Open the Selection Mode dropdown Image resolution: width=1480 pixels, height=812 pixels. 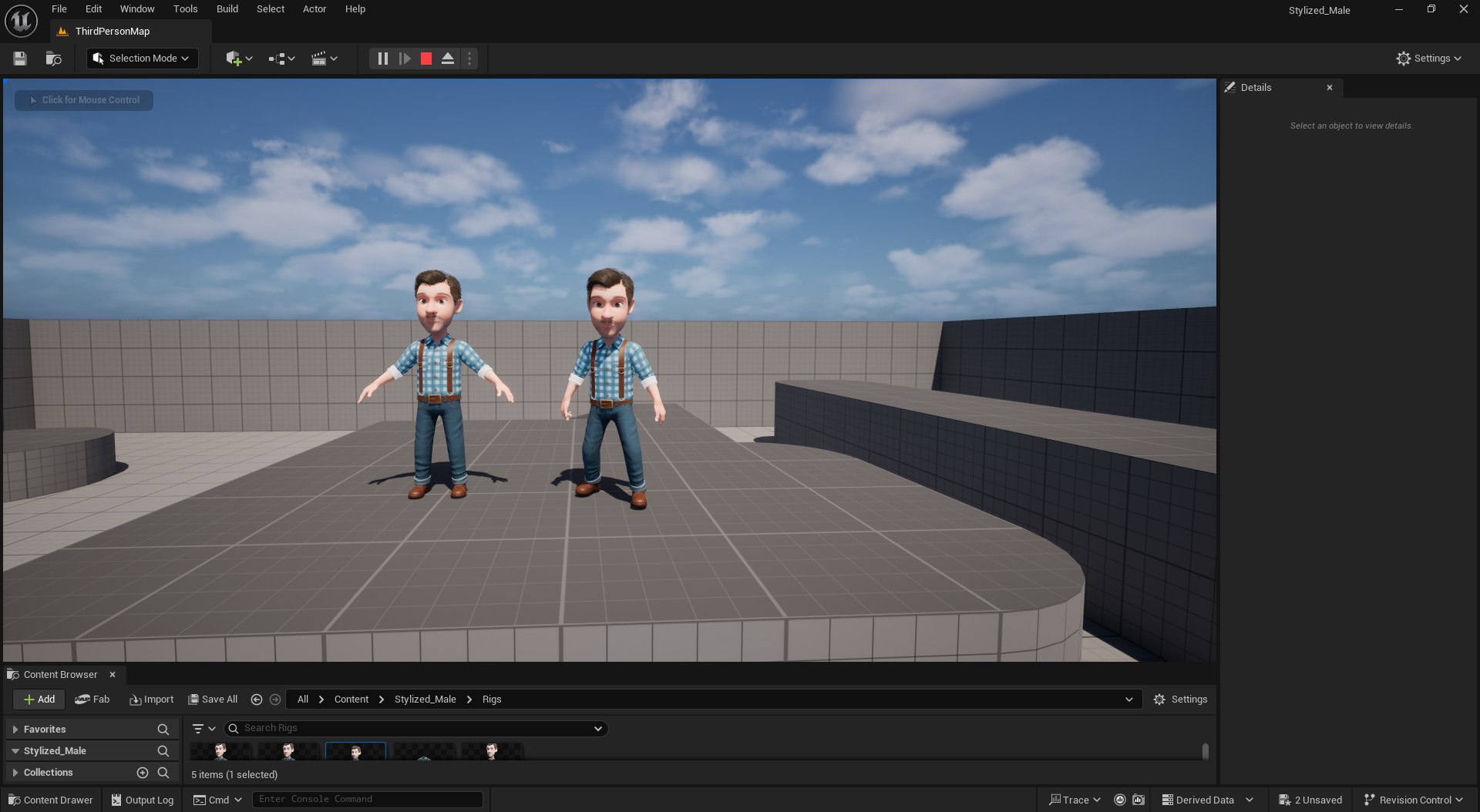(x=142, y=59)
